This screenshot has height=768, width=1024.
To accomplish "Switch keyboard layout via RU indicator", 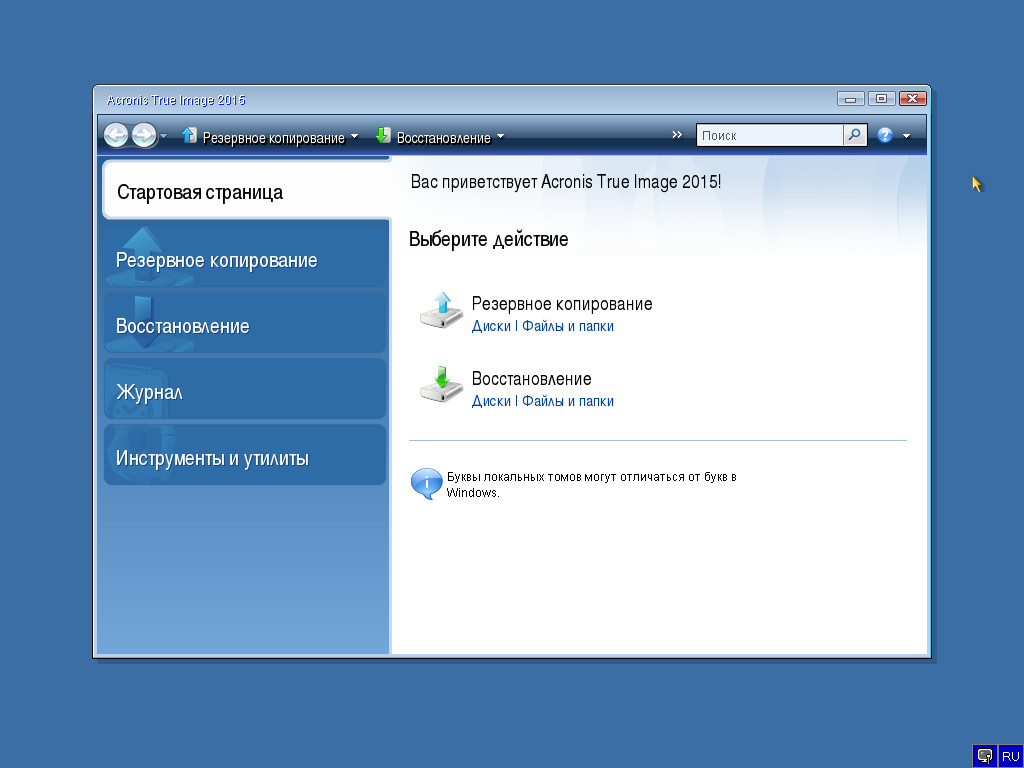I will coord(1010,756).
